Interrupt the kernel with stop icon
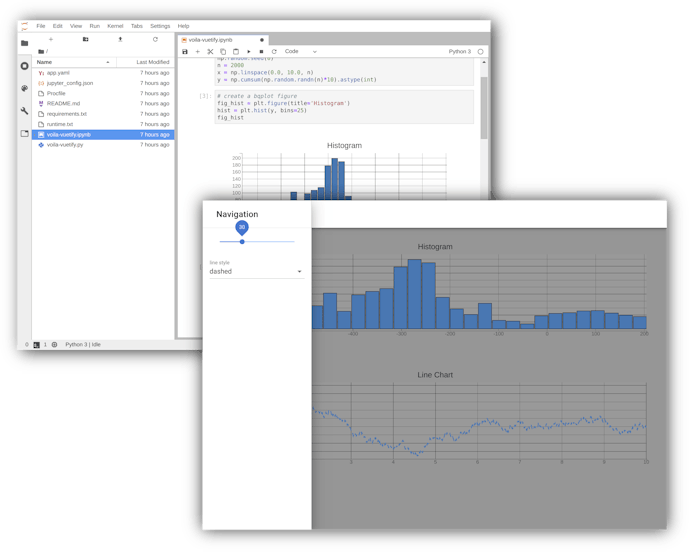 click(261, 52)
